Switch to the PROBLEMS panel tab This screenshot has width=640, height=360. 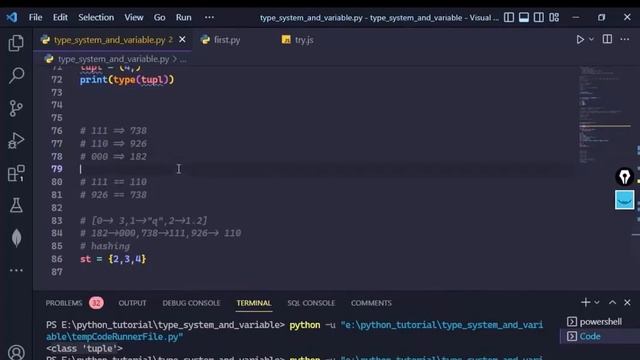coord(64,303)
